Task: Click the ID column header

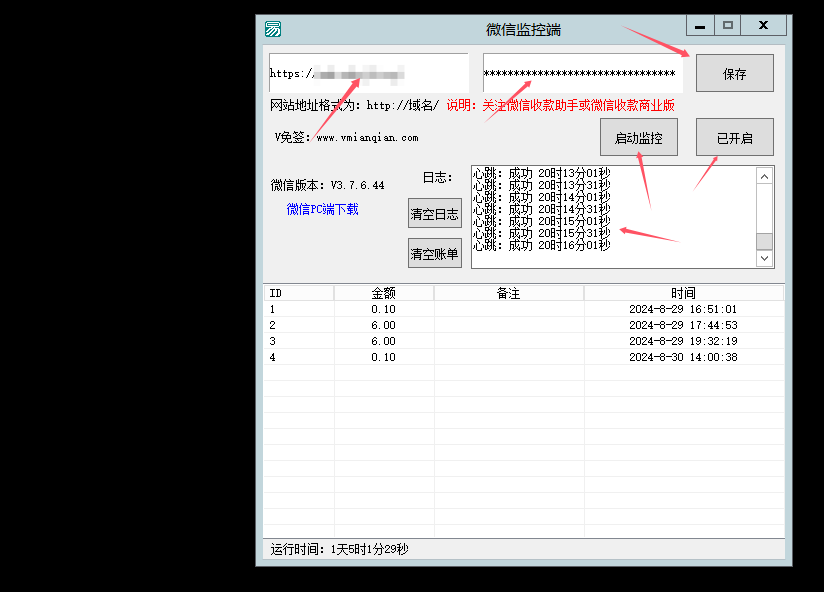Action: click(298, 293)
